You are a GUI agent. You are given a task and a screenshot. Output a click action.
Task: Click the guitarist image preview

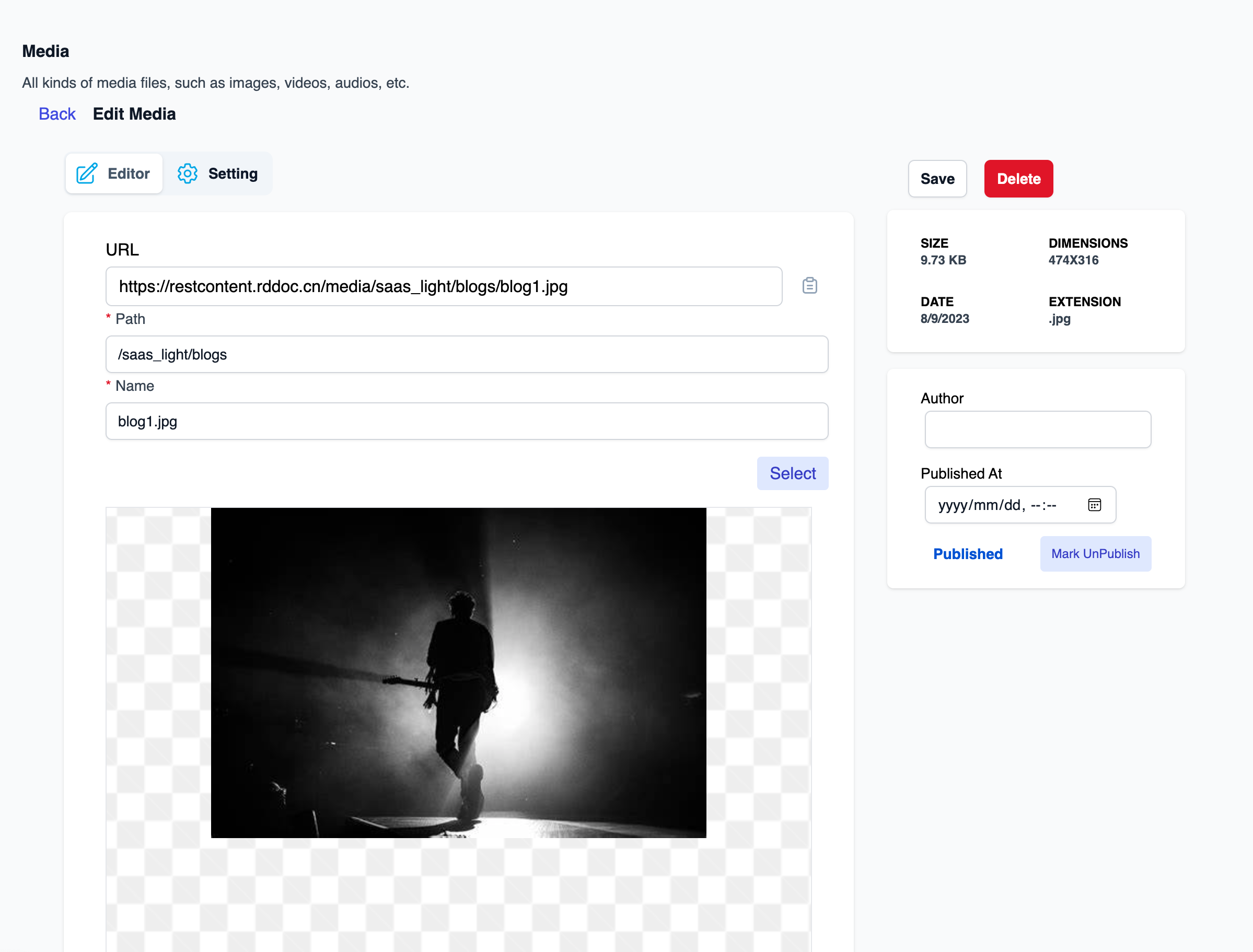(x=458, y=672)
